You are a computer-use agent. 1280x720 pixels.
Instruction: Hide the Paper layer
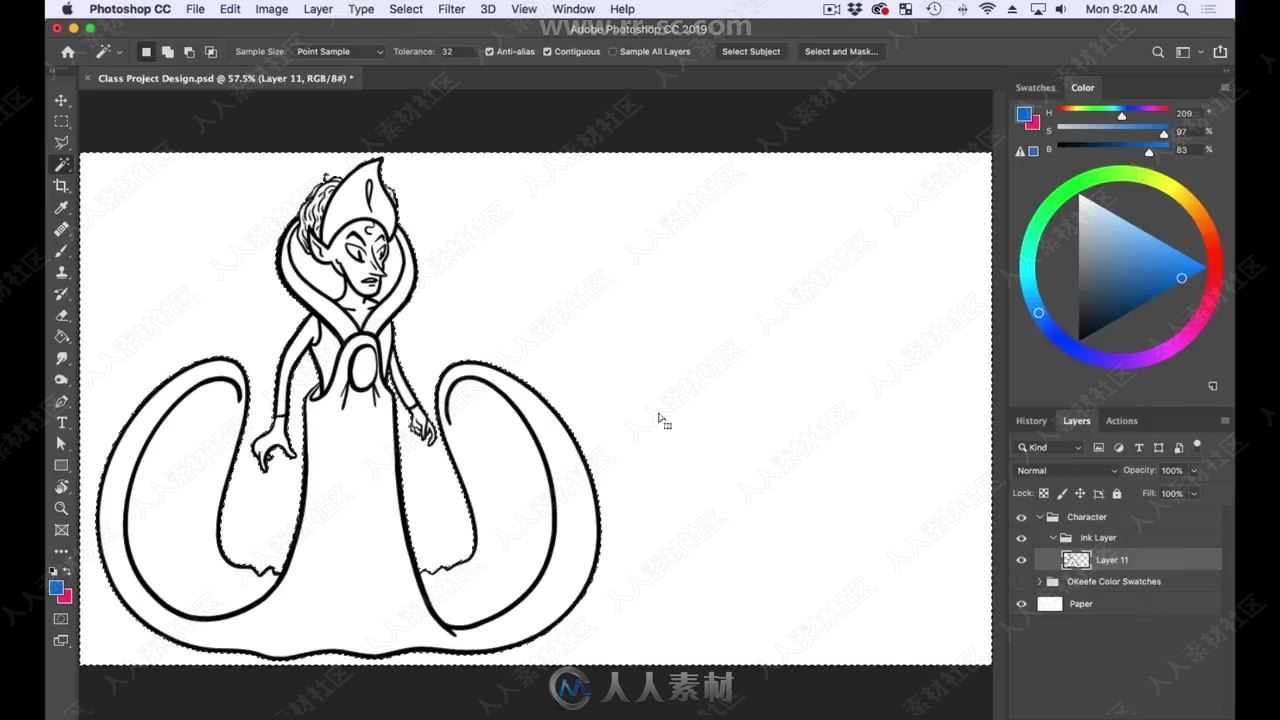[x=1021, y=604]
